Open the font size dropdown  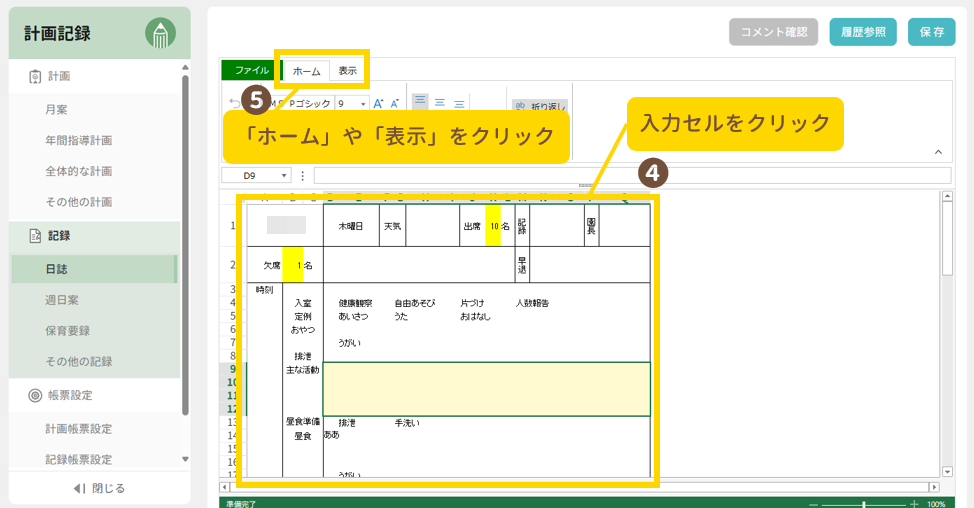click(x=362, y=103)
